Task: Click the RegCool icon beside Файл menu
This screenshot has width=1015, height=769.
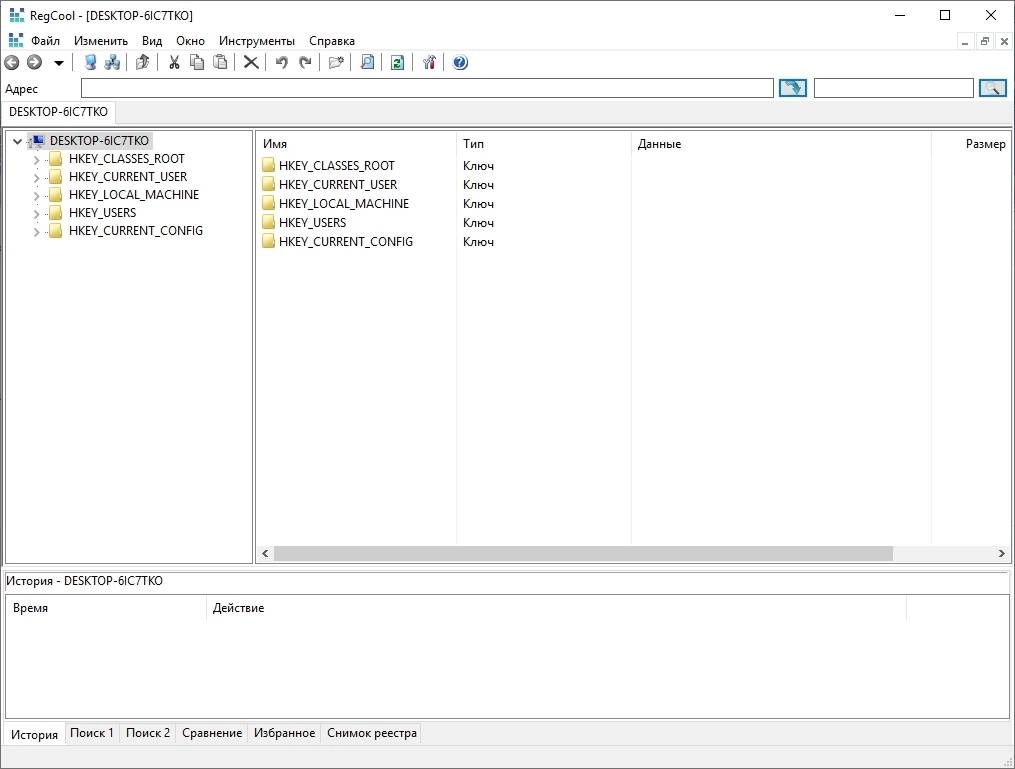Action: click(x=16, y=40)
